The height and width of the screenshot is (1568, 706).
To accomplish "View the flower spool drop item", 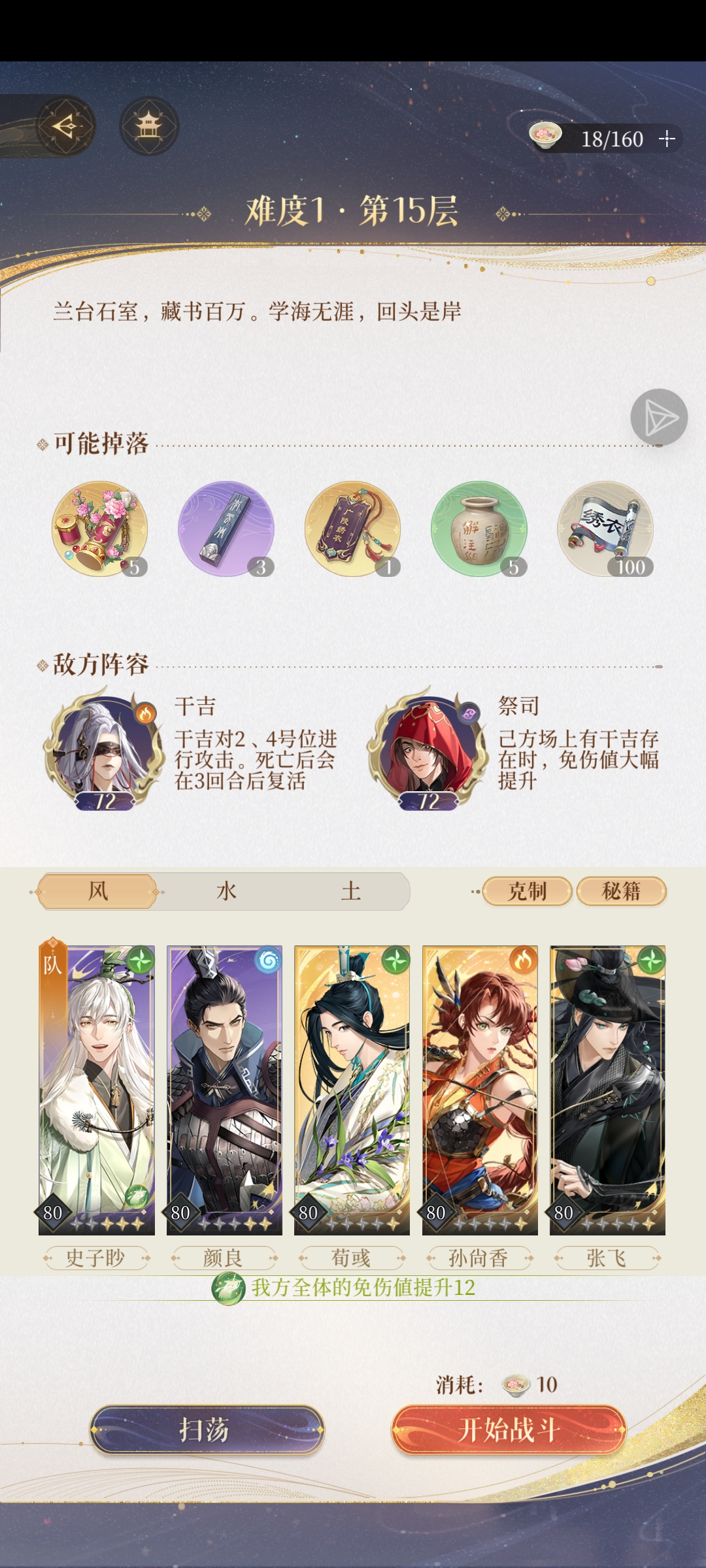I will point(99,529).
